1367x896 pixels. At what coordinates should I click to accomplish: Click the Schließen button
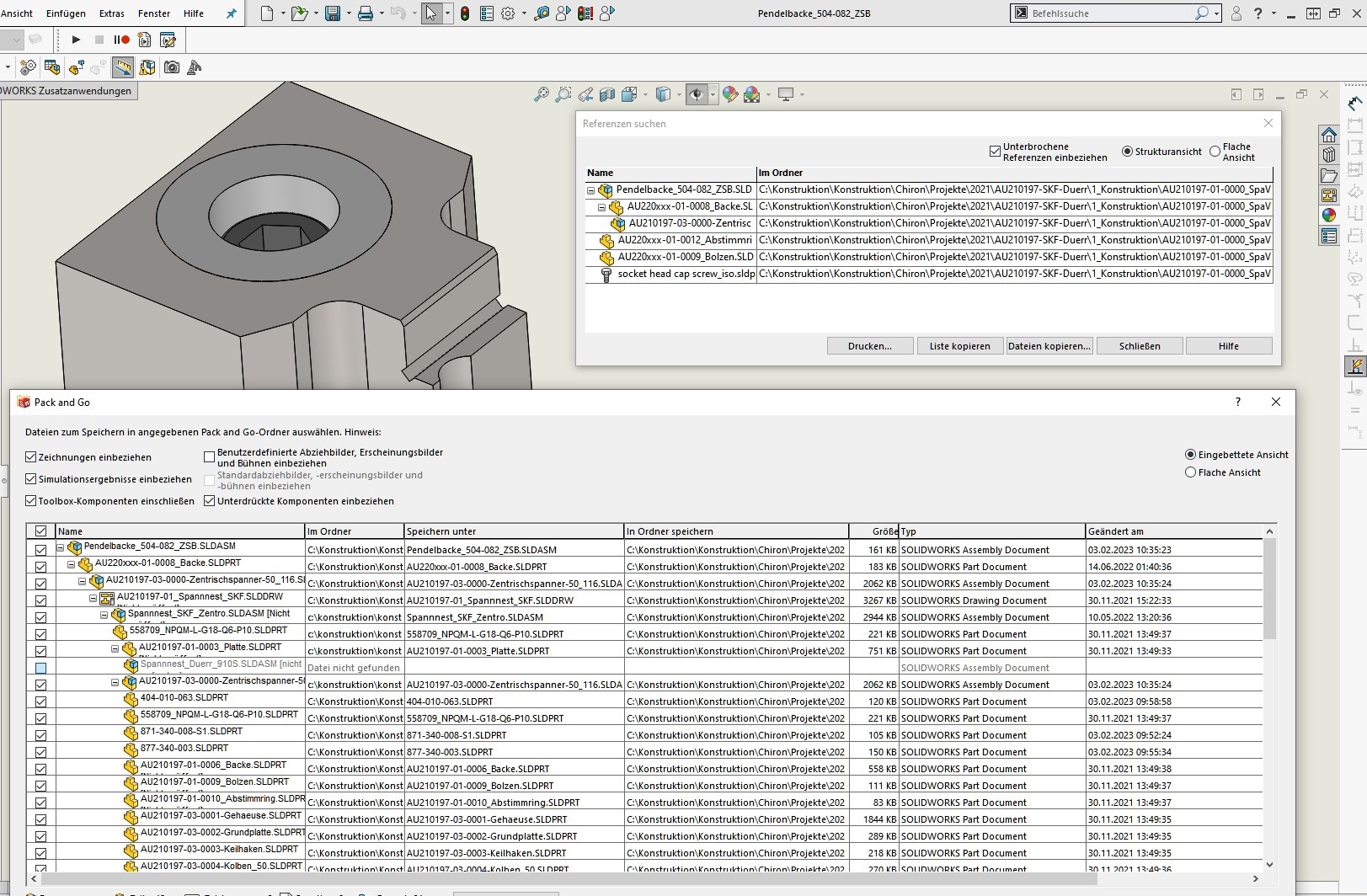[1140, 346]
